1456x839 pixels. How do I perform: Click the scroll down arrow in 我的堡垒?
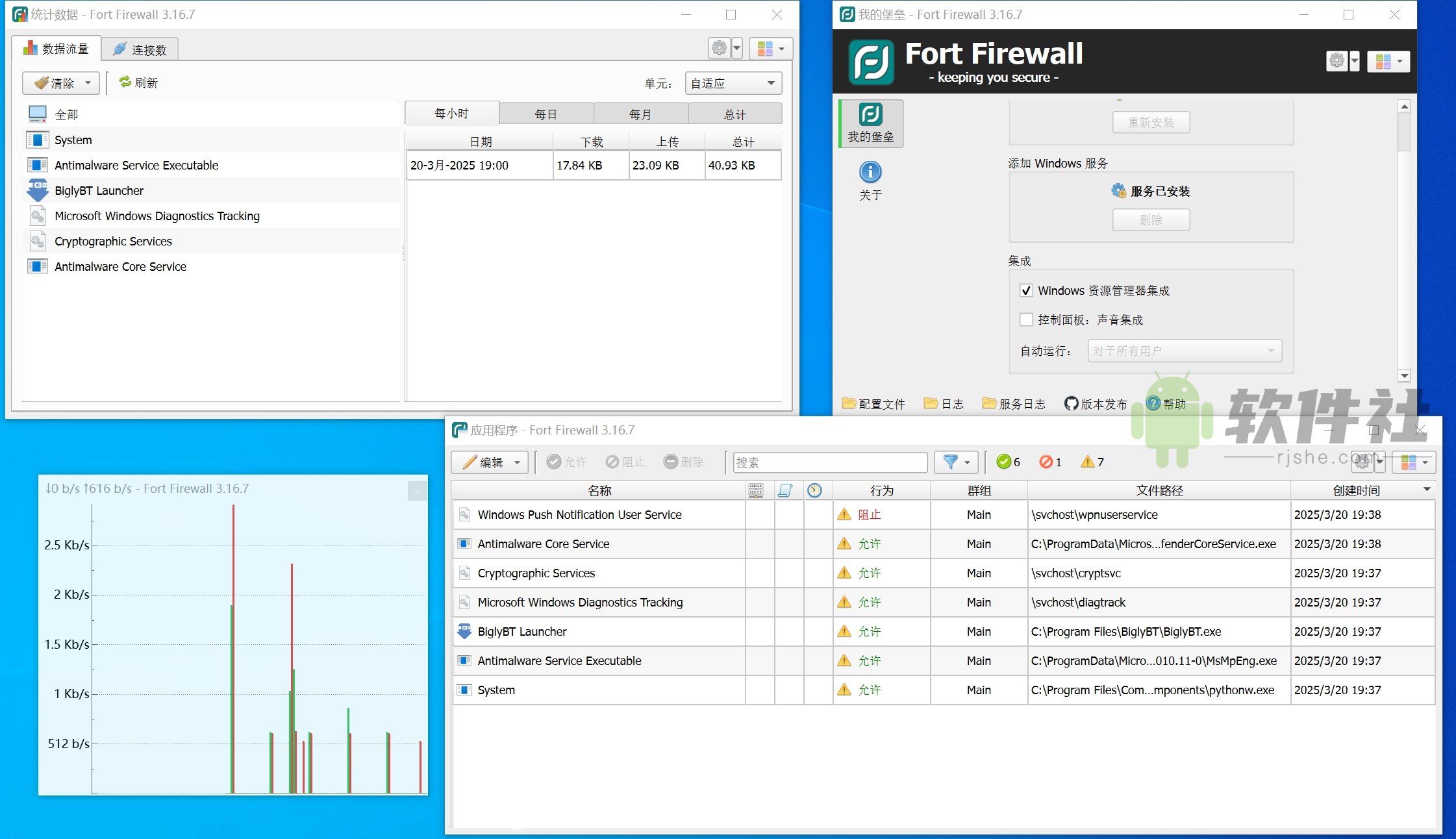tap(1404, 375)
